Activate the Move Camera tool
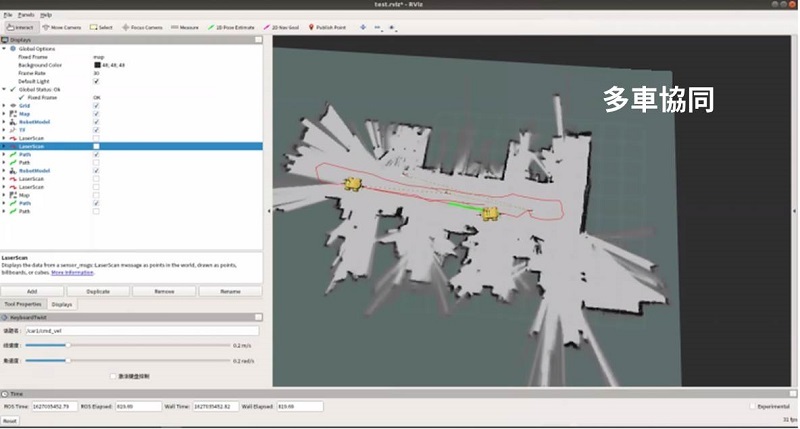This screenshot has width=800, height=429. click(x=62, y=27)
